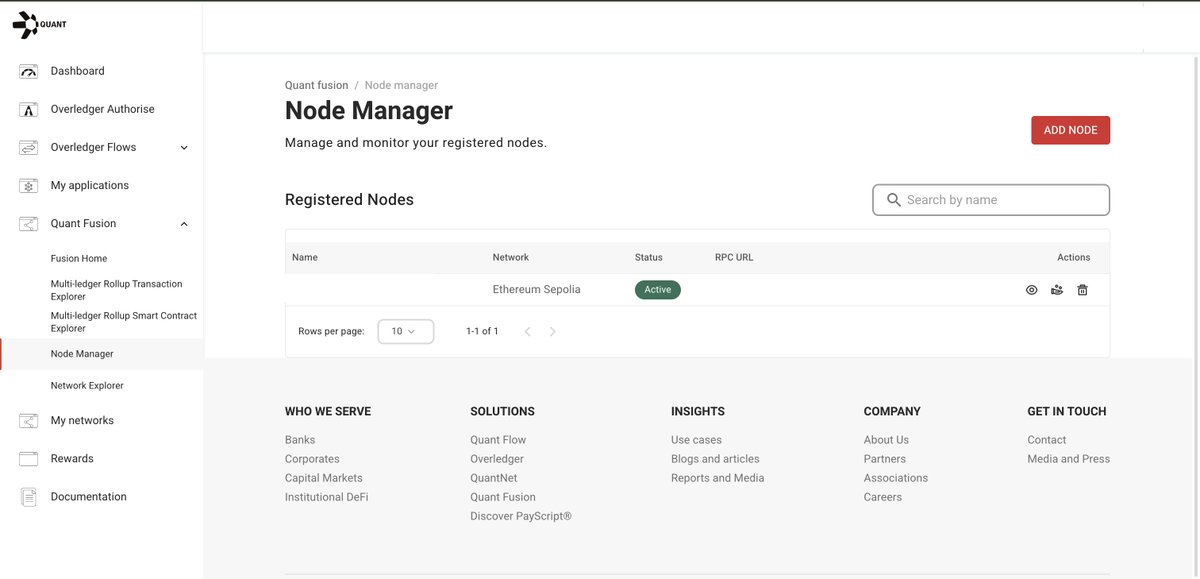The height and width of the screenshot is (579, 1200).
Task: Click the My networks sidebar icon
Action: [x=29, y=420]
